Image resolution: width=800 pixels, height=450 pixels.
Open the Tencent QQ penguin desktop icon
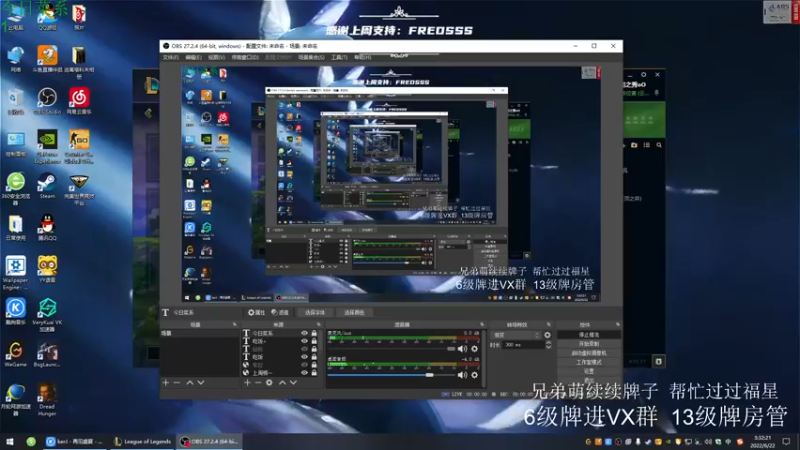pos(47,228)
